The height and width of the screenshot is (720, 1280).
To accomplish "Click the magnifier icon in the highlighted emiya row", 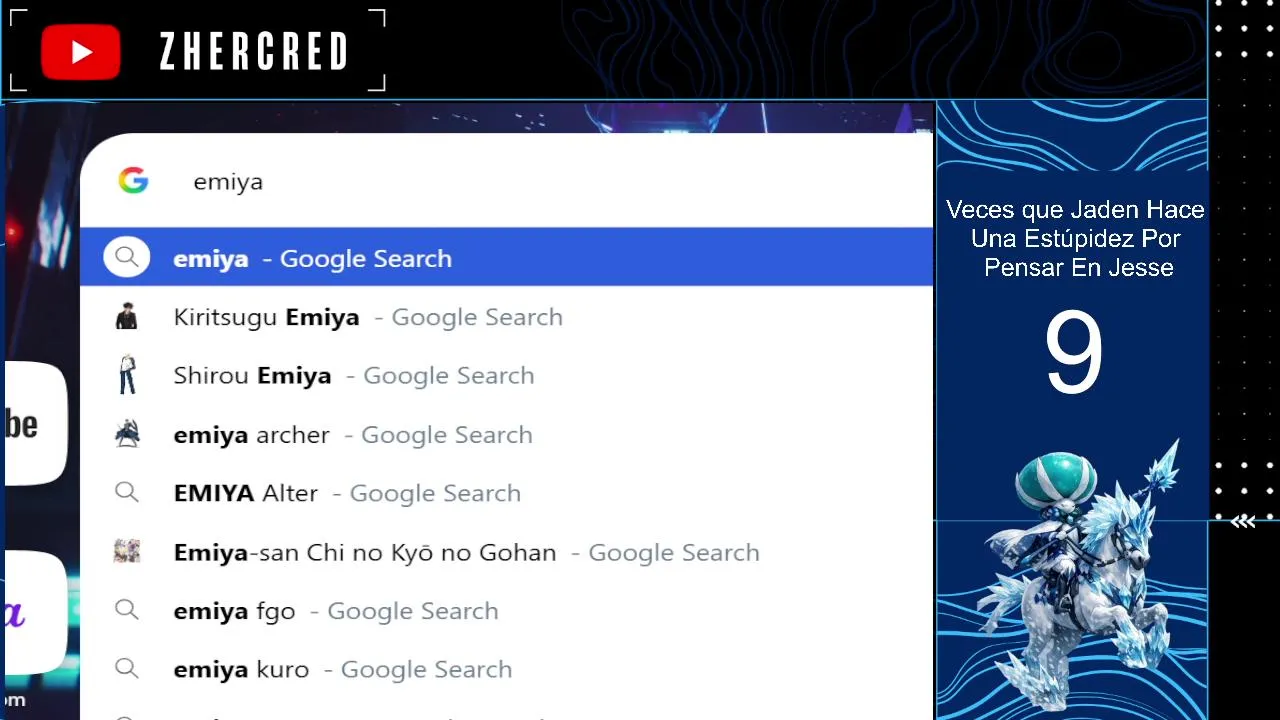I will (x=127, y=258).
